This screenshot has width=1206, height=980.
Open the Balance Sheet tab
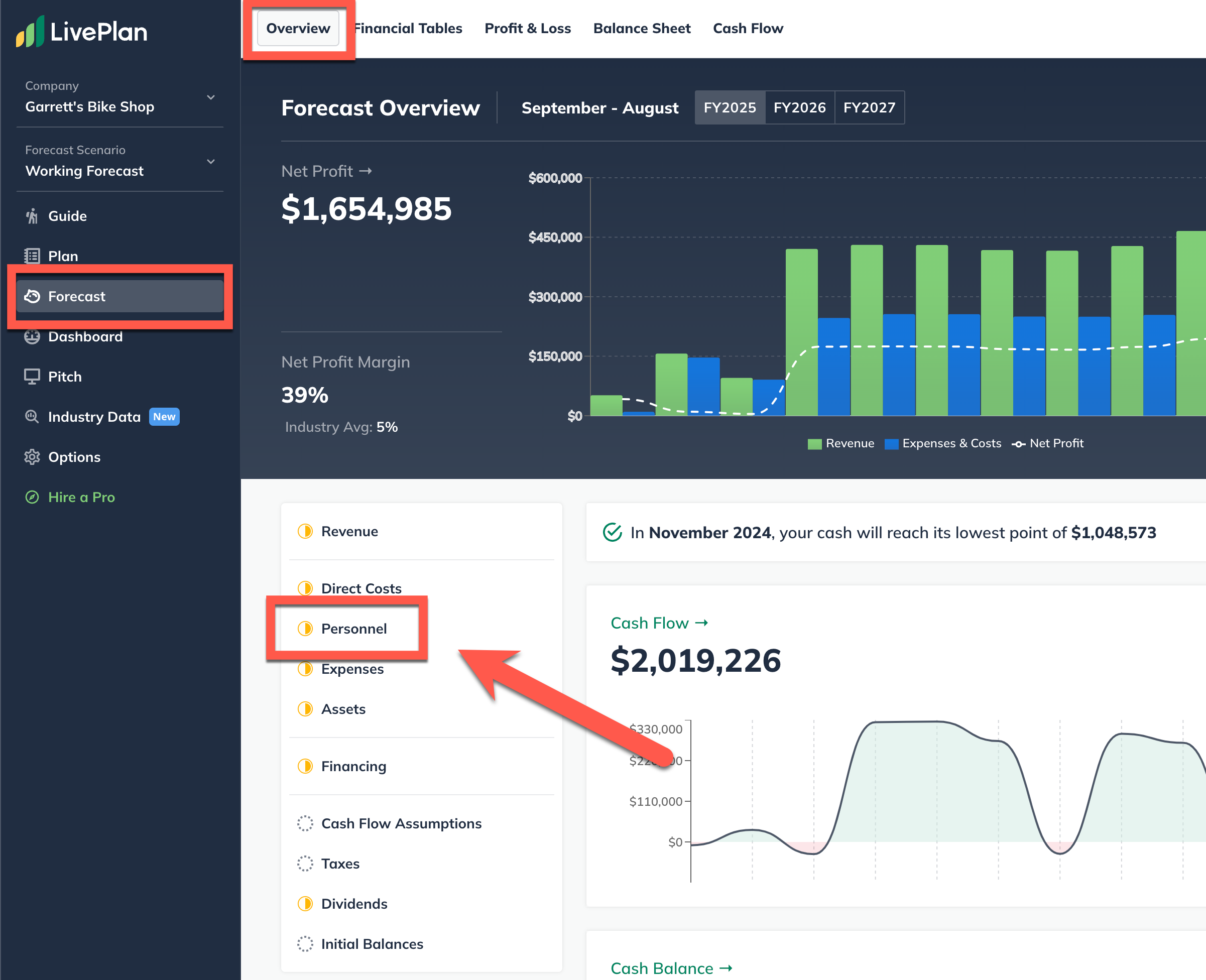tap(642, 28)
